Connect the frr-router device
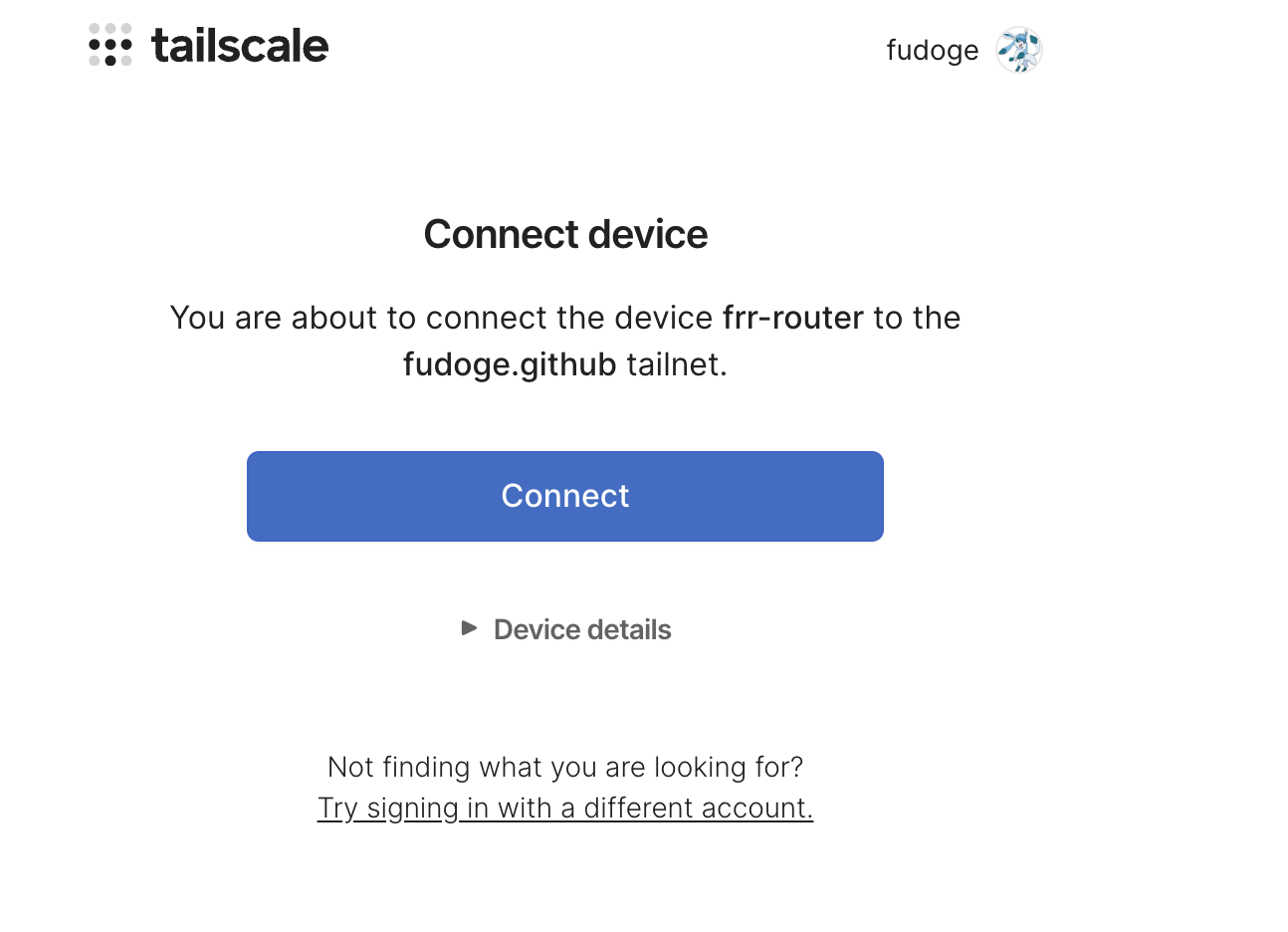 pos(565,496)
